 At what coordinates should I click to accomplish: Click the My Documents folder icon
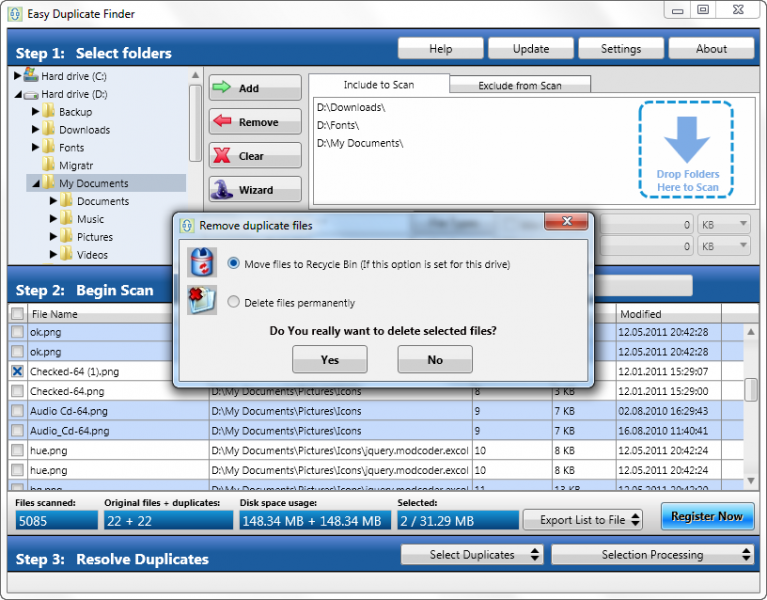click(x=48, y=182)
